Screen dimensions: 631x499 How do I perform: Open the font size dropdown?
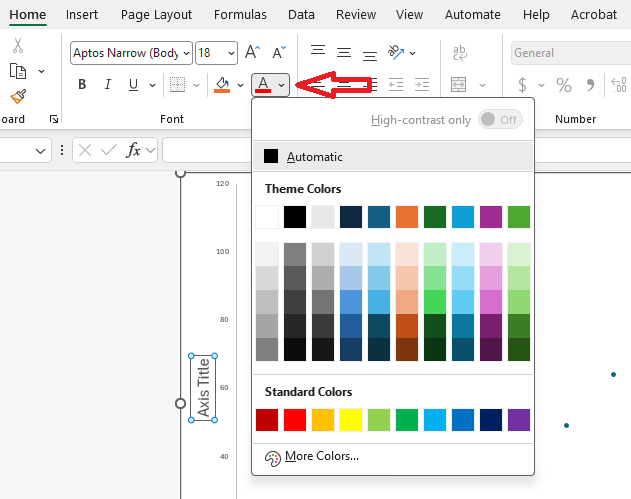coord(231,53)
